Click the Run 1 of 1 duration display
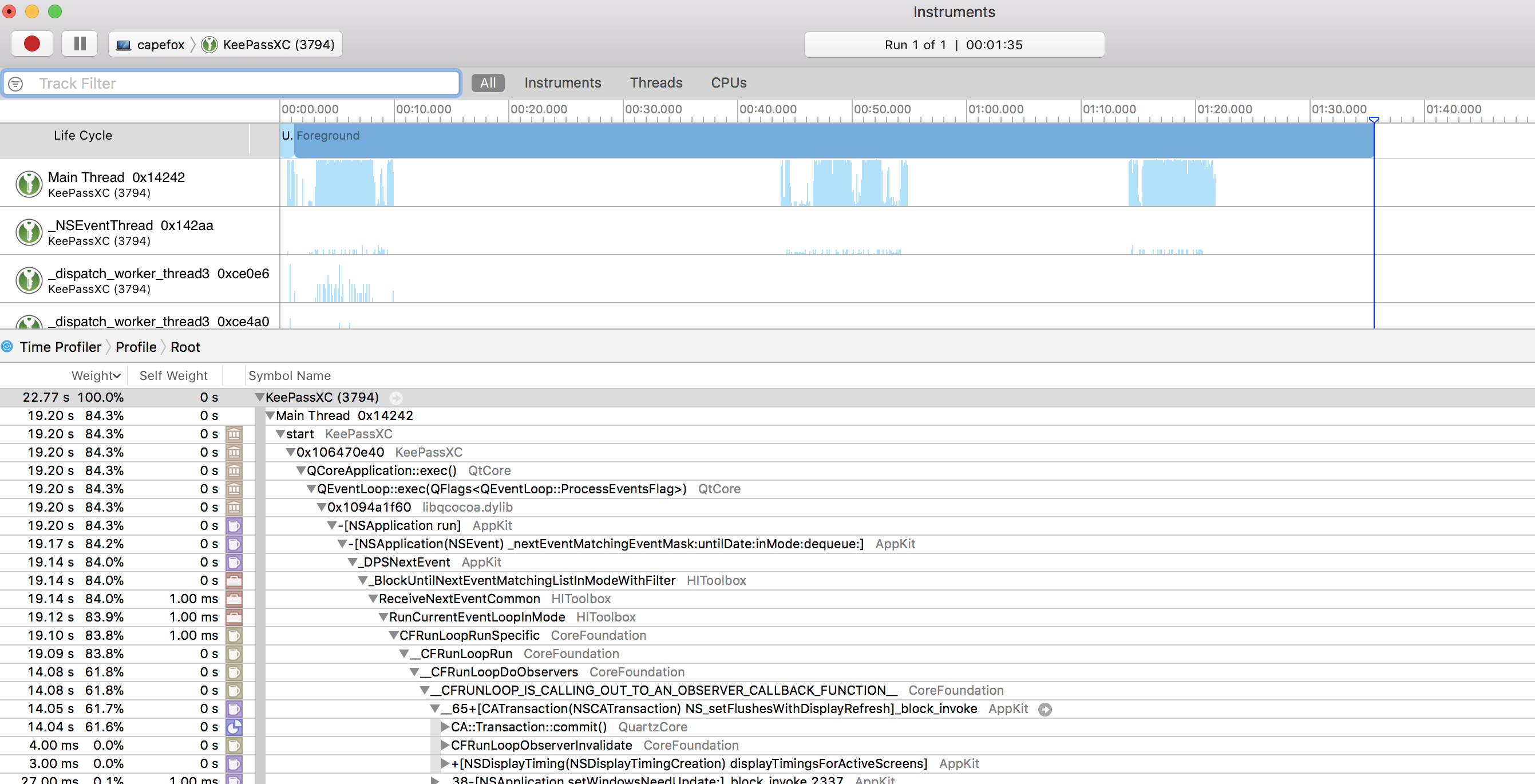 pos(954,44)
